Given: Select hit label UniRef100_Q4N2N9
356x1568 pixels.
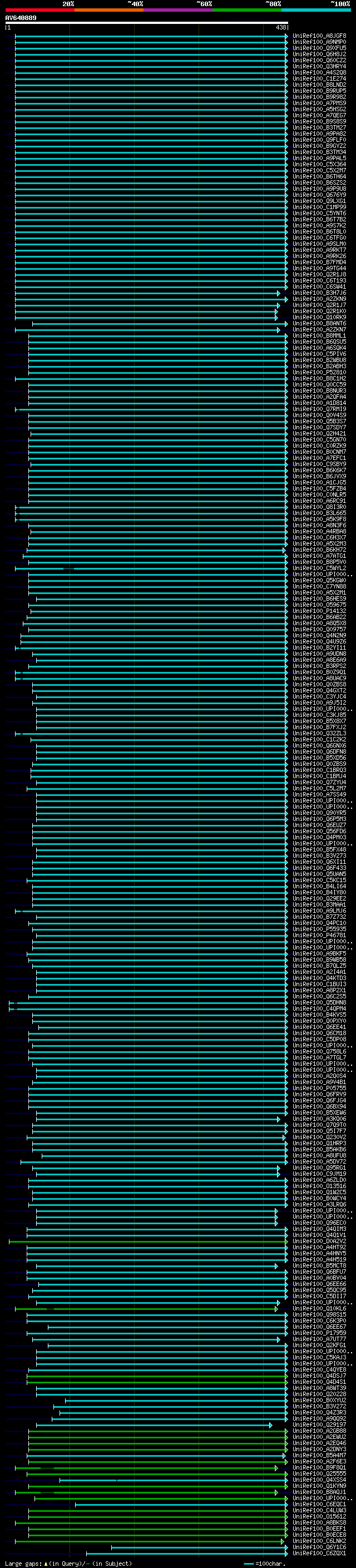Looking at the screenshot, I should pos(319,635).
